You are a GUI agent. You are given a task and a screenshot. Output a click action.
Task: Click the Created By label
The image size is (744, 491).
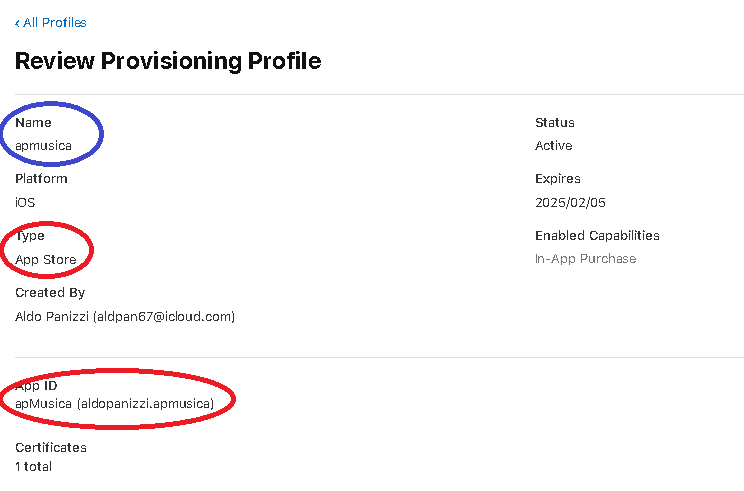(50, 293)
